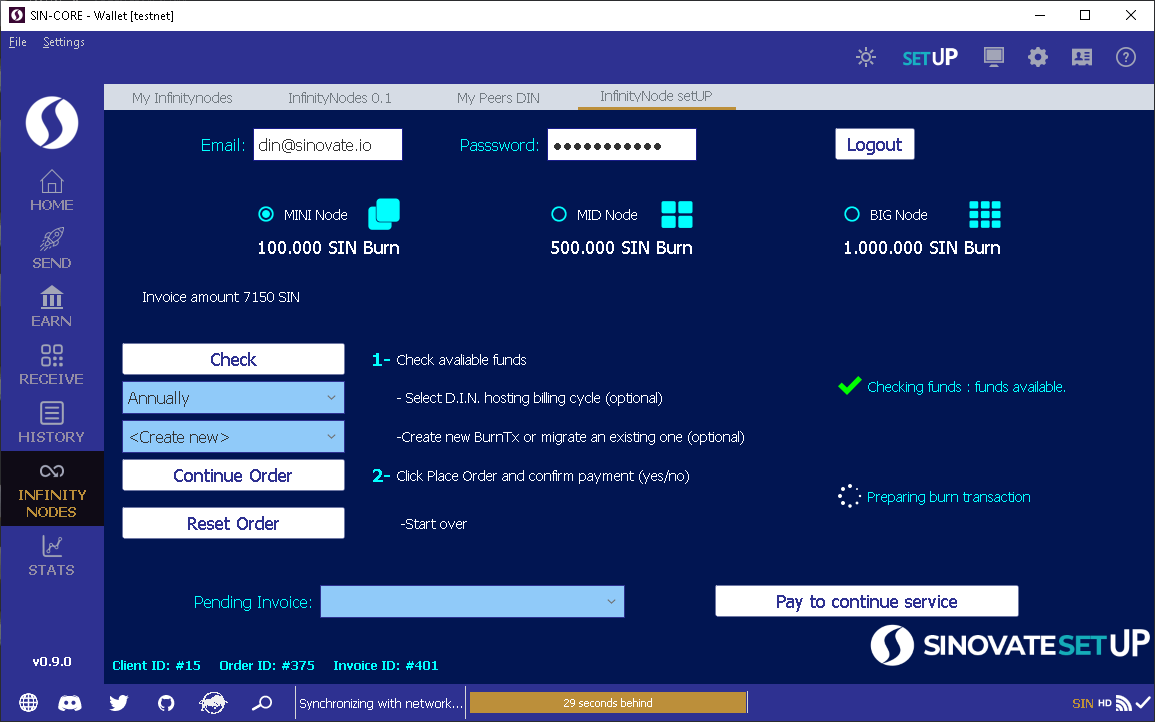The width and height of the screenshot is (1155, 722).
Task: Open the STATS page
Action: coord(52,556)
